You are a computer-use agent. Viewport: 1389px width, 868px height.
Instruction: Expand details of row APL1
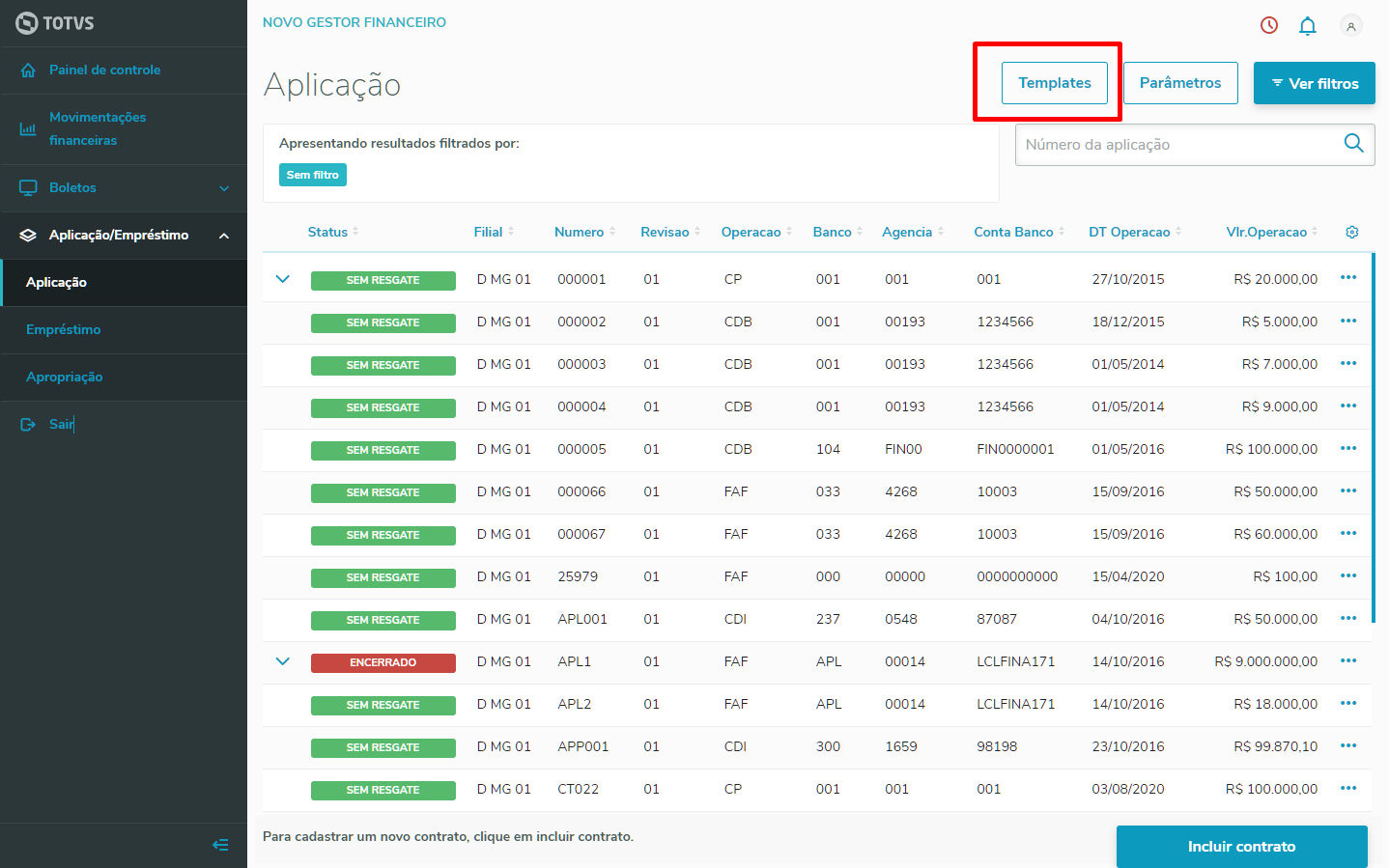(x=283, y=661)
